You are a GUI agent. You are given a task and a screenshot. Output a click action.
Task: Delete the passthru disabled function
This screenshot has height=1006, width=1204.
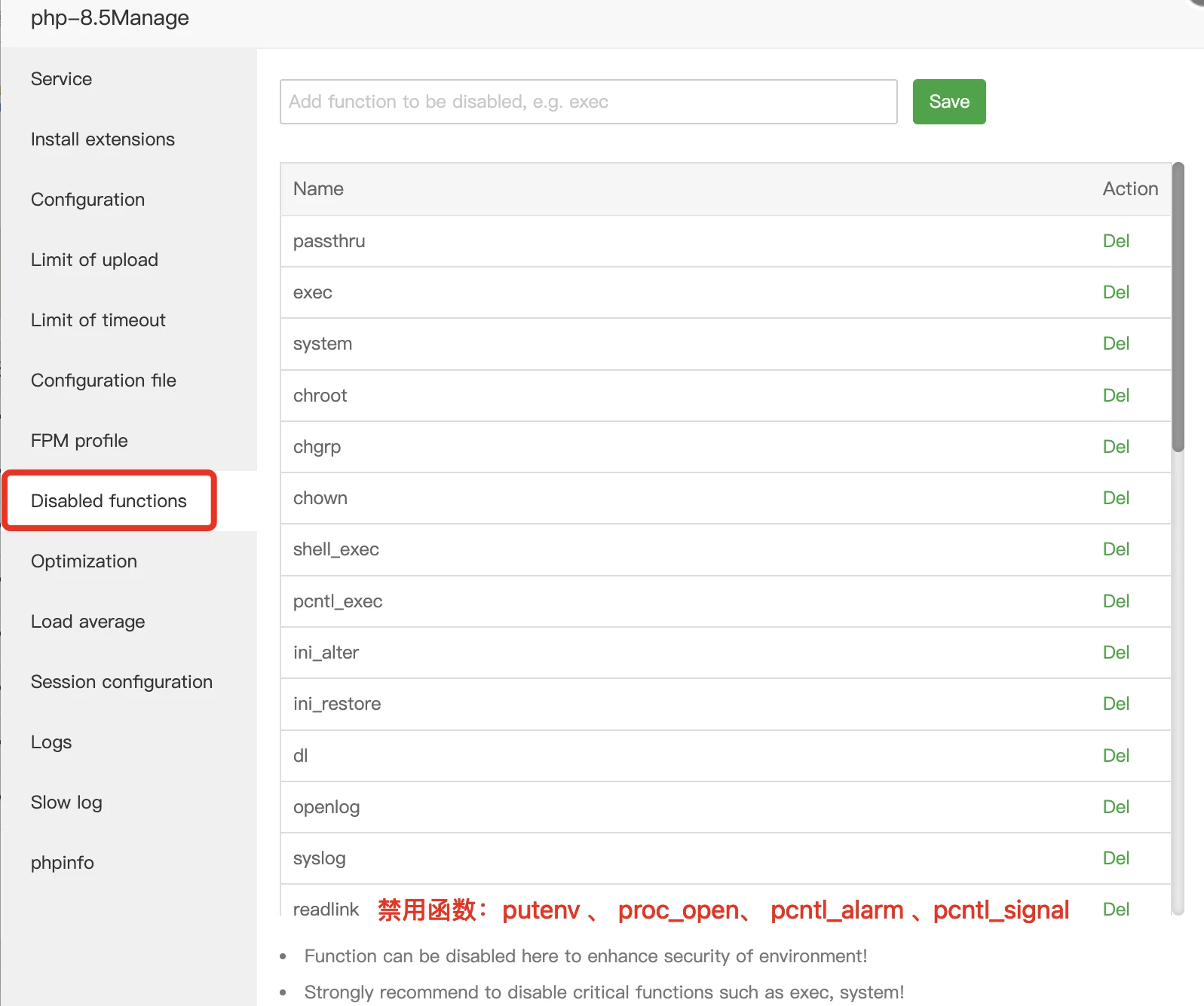coord(1115,241)
